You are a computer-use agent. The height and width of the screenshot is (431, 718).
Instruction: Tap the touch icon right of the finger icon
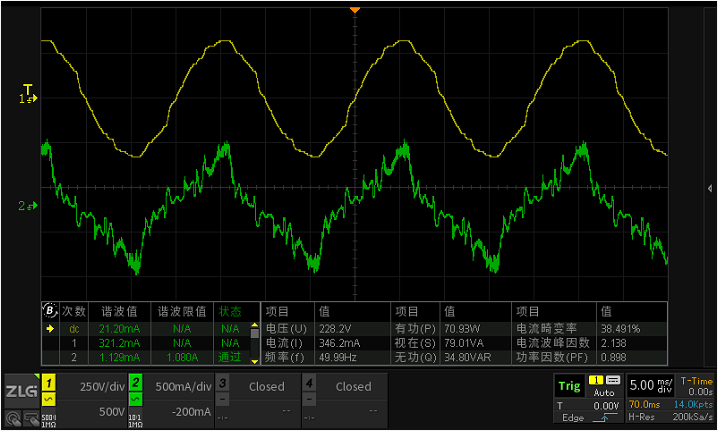(31, 419)
